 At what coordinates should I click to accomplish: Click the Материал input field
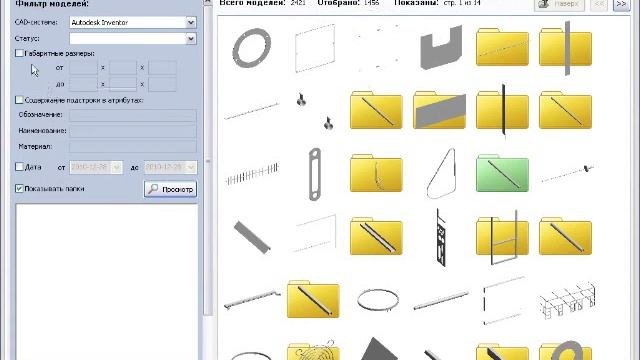pyautogui.click(x=133, y=147)
